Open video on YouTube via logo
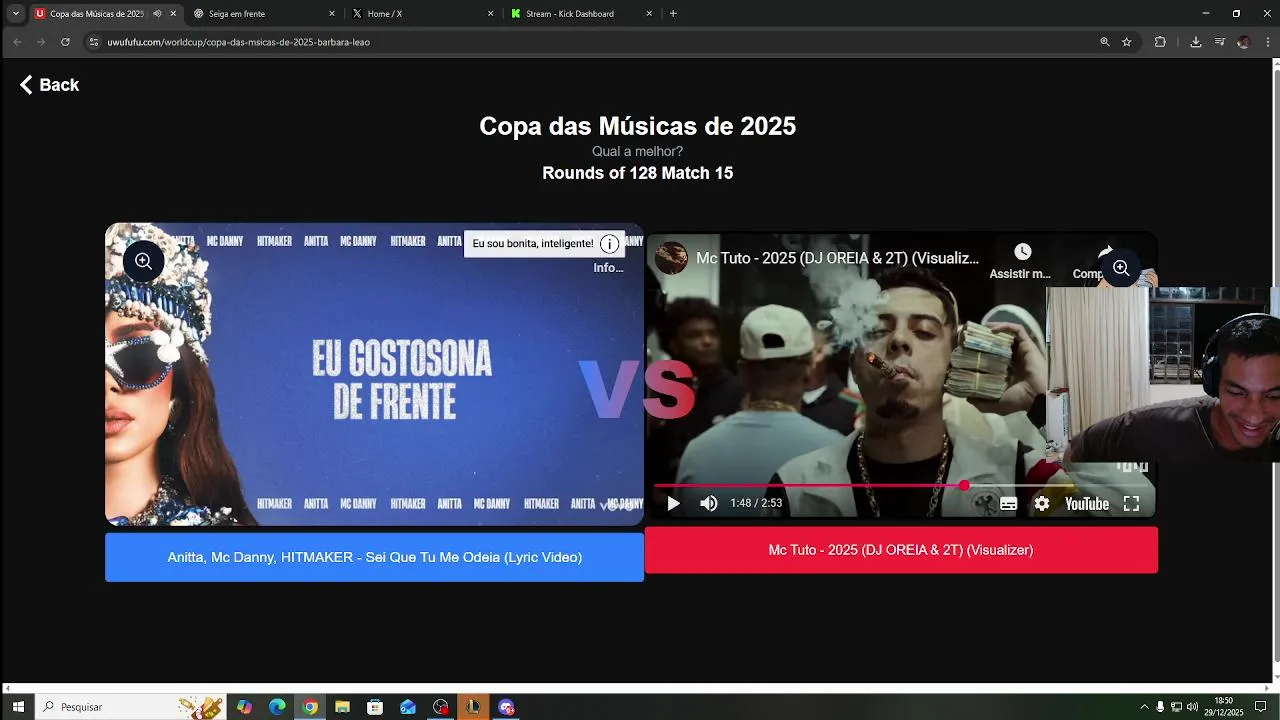This screenshot has height=720, width=1280. [x=1087, y=504]
